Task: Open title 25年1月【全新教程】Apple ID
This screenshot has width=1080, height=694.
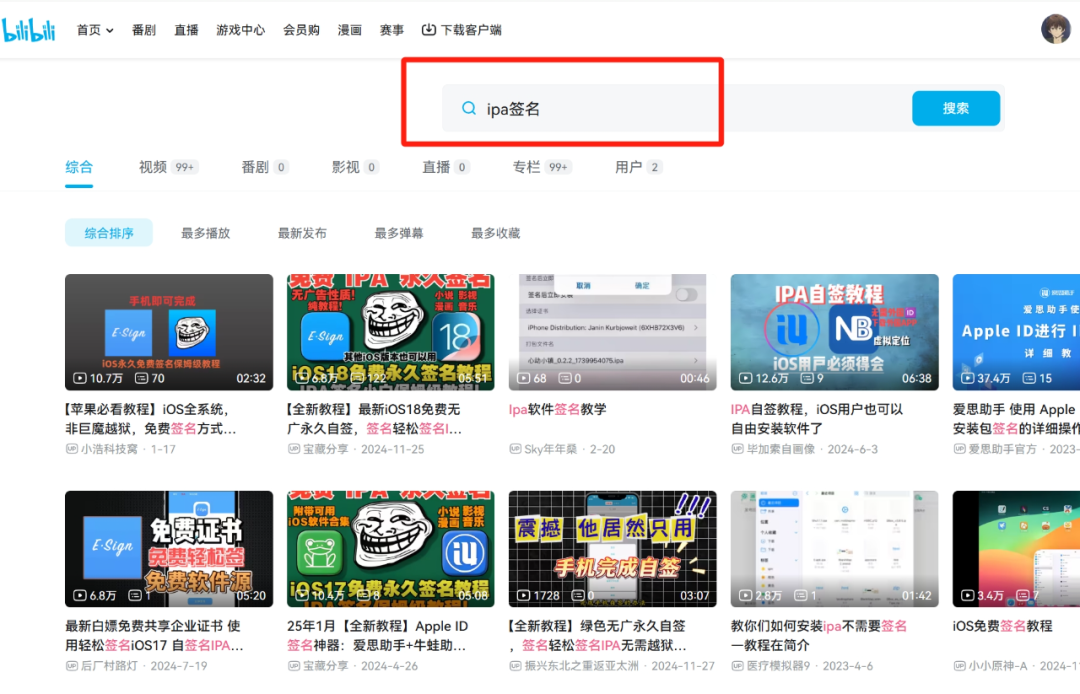Action: click(377, 635)
